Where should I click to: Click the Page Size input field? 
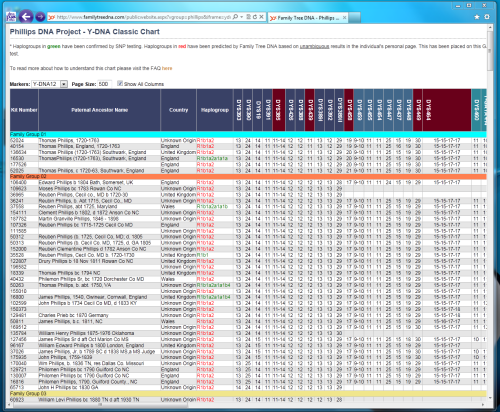click(105, 84)
